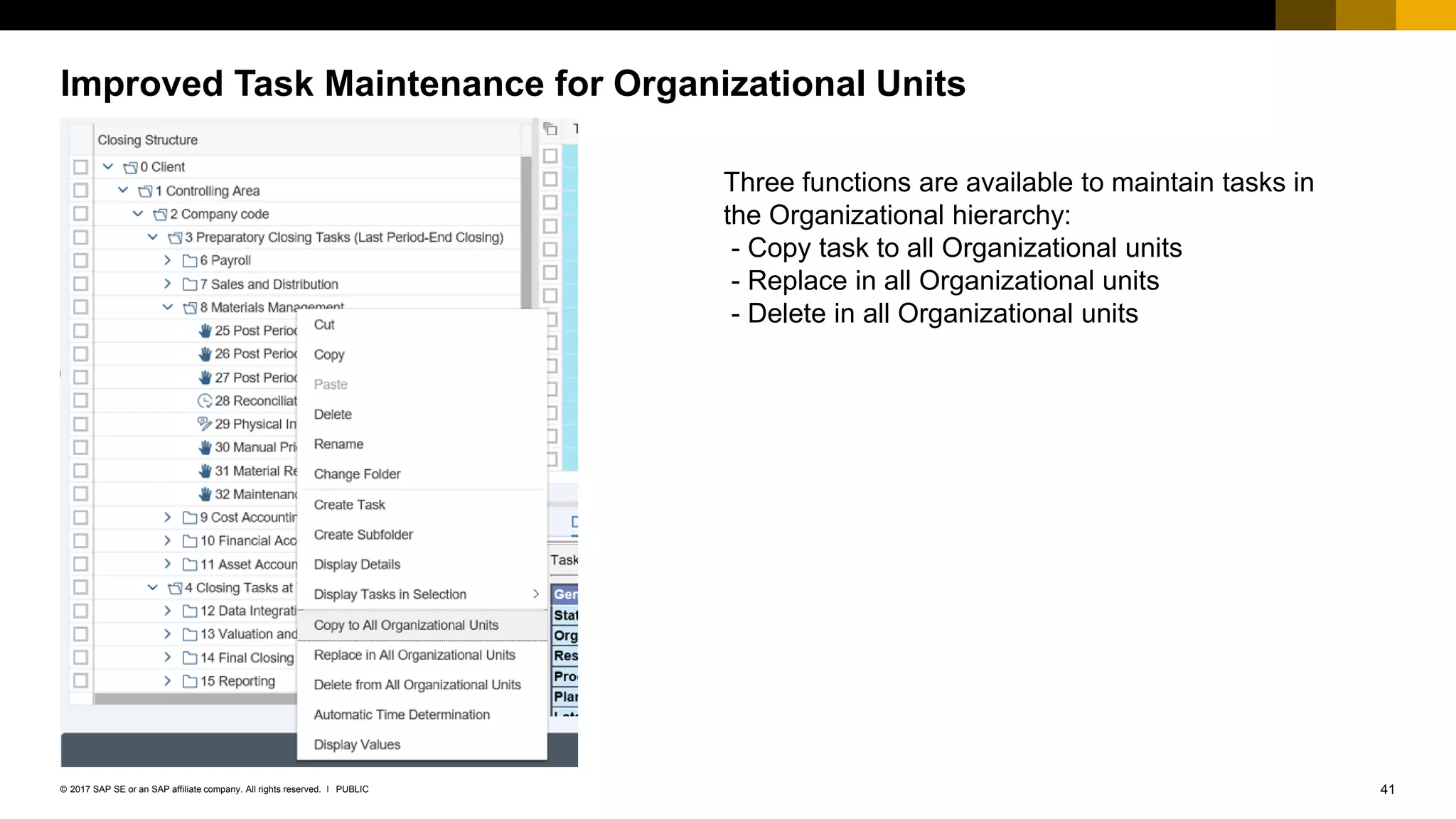The height and width of the screenshot is (819, 1456).
Task: Collapse the 2 Company code node
Action: 138,214
